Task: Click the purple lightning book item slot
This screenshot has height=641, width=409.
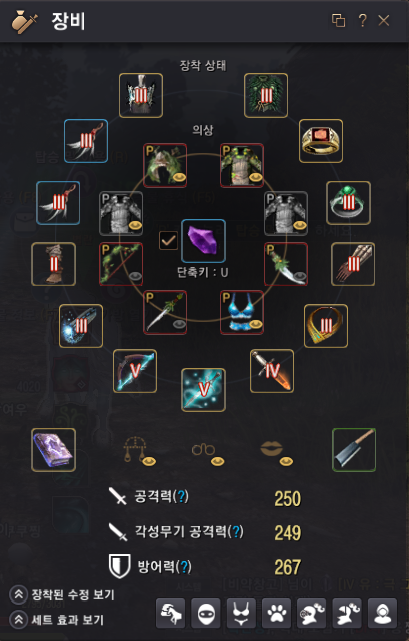Action: [54, 450]
